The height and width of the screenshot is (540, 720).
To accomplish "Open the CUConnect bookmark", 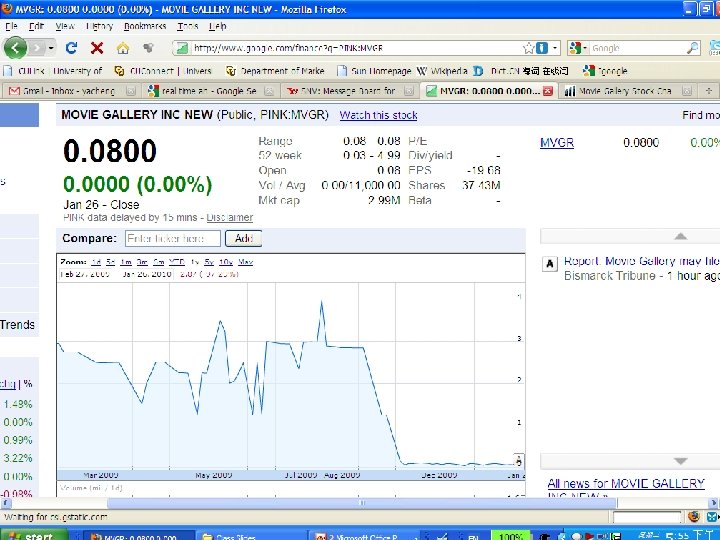I will coord(163,71).
